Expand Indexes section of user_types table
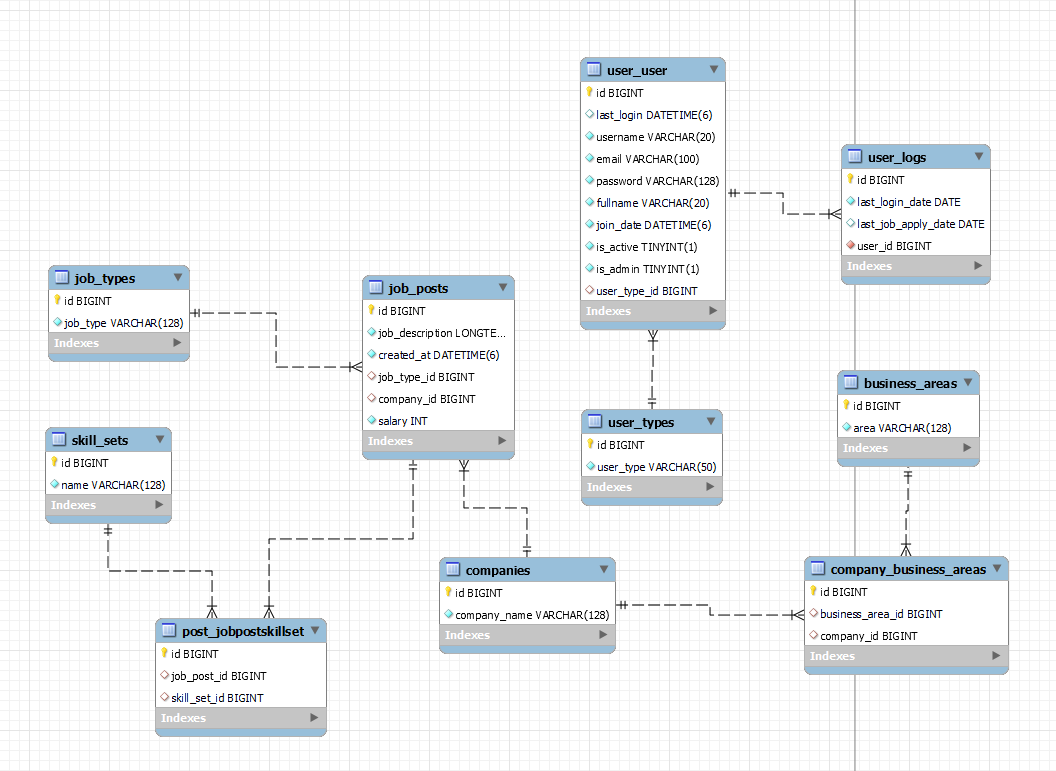This screenshot has width=1056, height=771. 710,486
